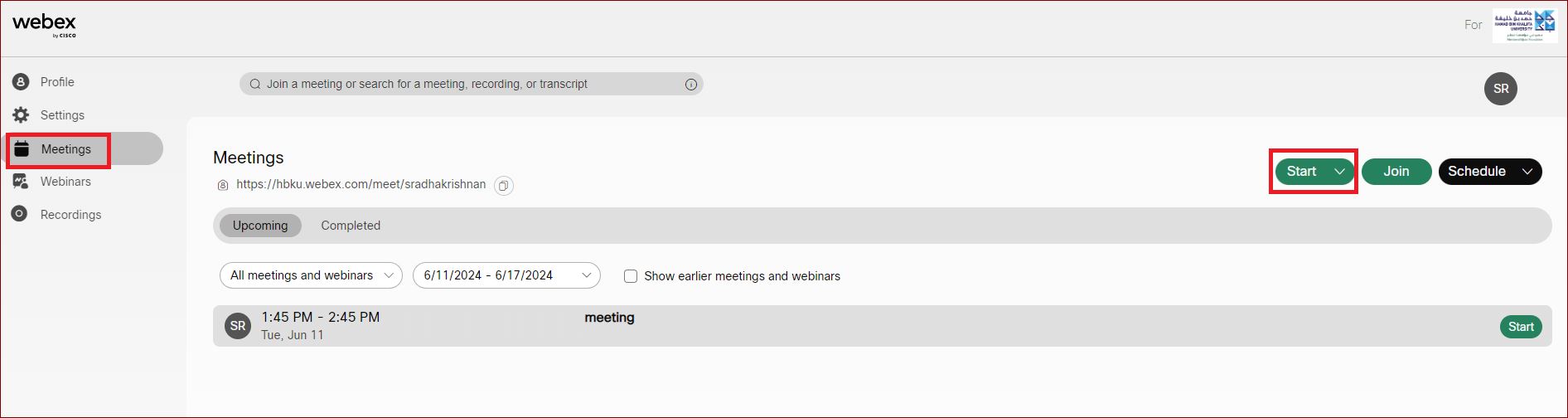Start the 1:45 PM meeting from list
This screenshot has height=418, width=1568.
pyautogui.click(x=1521, y=327)
